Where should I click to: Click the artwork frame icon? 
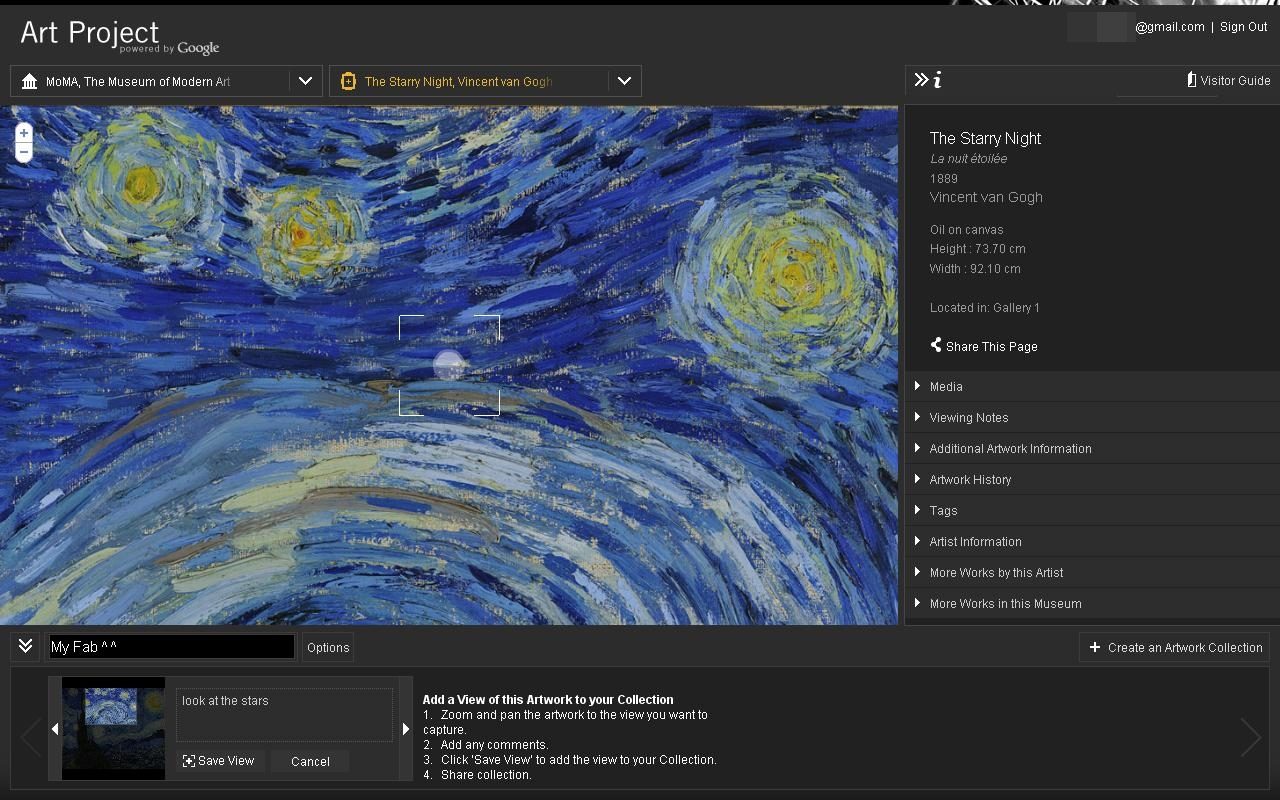point(348,81)
